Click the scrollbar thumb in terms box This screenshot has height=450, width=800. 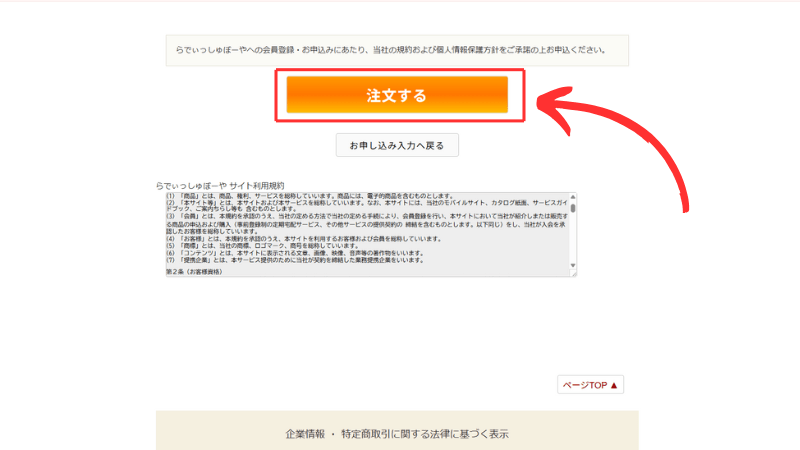coord(574,207)
